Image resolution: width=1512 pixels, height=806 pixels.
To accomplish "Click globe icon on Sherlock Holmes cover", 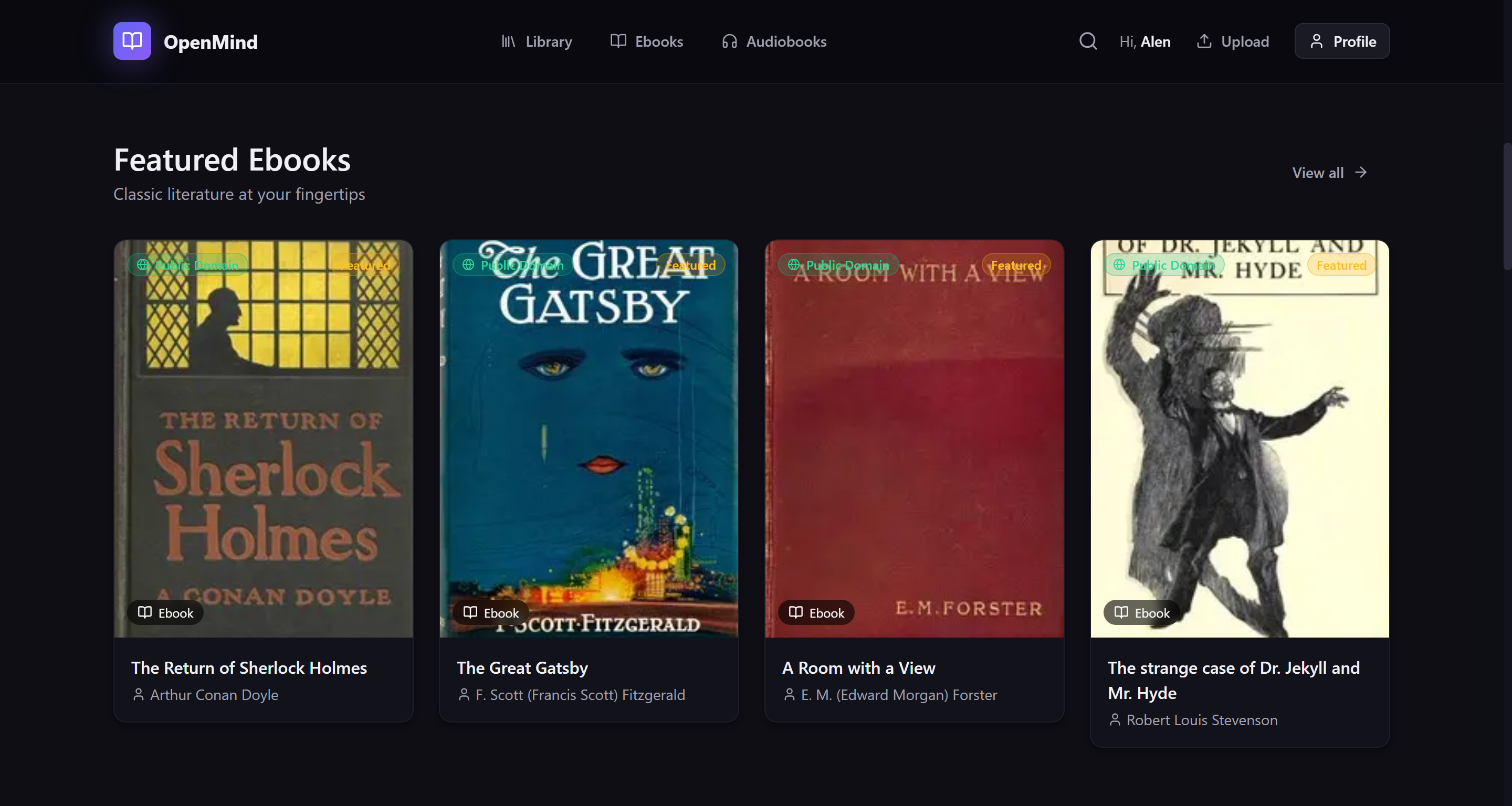I will click(143, 264).
